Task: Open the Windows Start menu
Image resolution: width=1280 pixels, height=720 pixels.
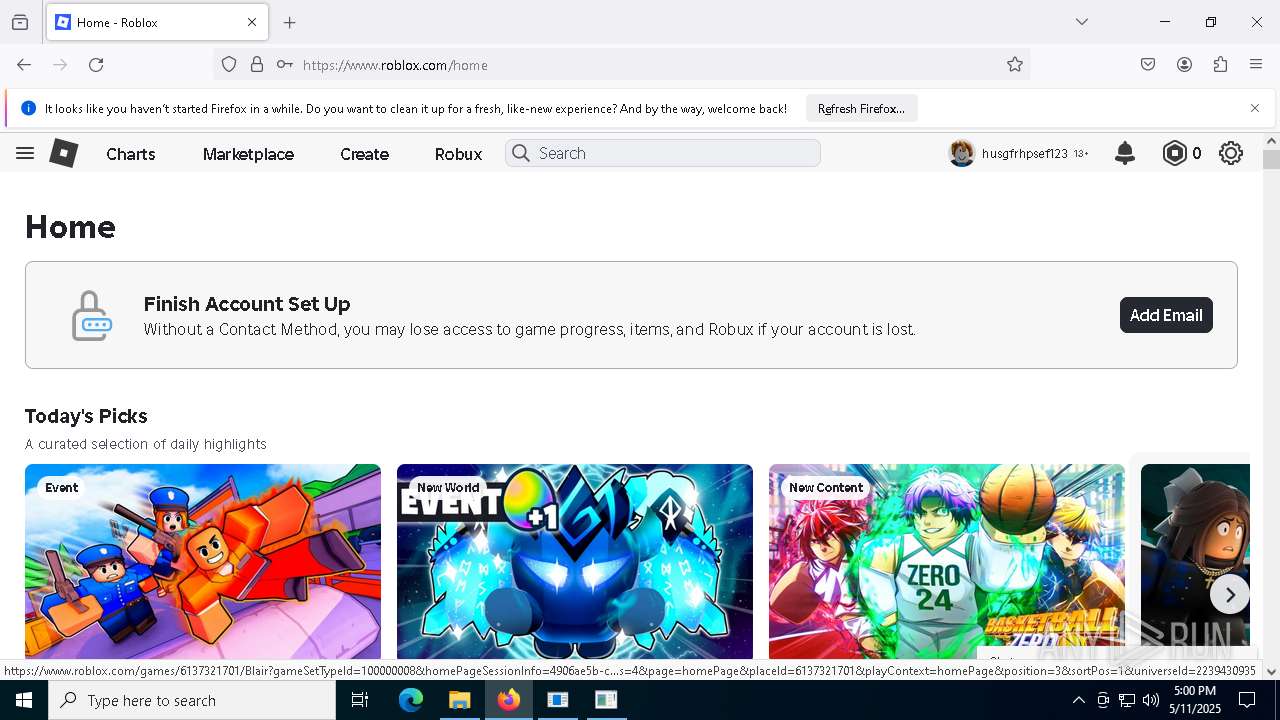Action: click(24, 700)
